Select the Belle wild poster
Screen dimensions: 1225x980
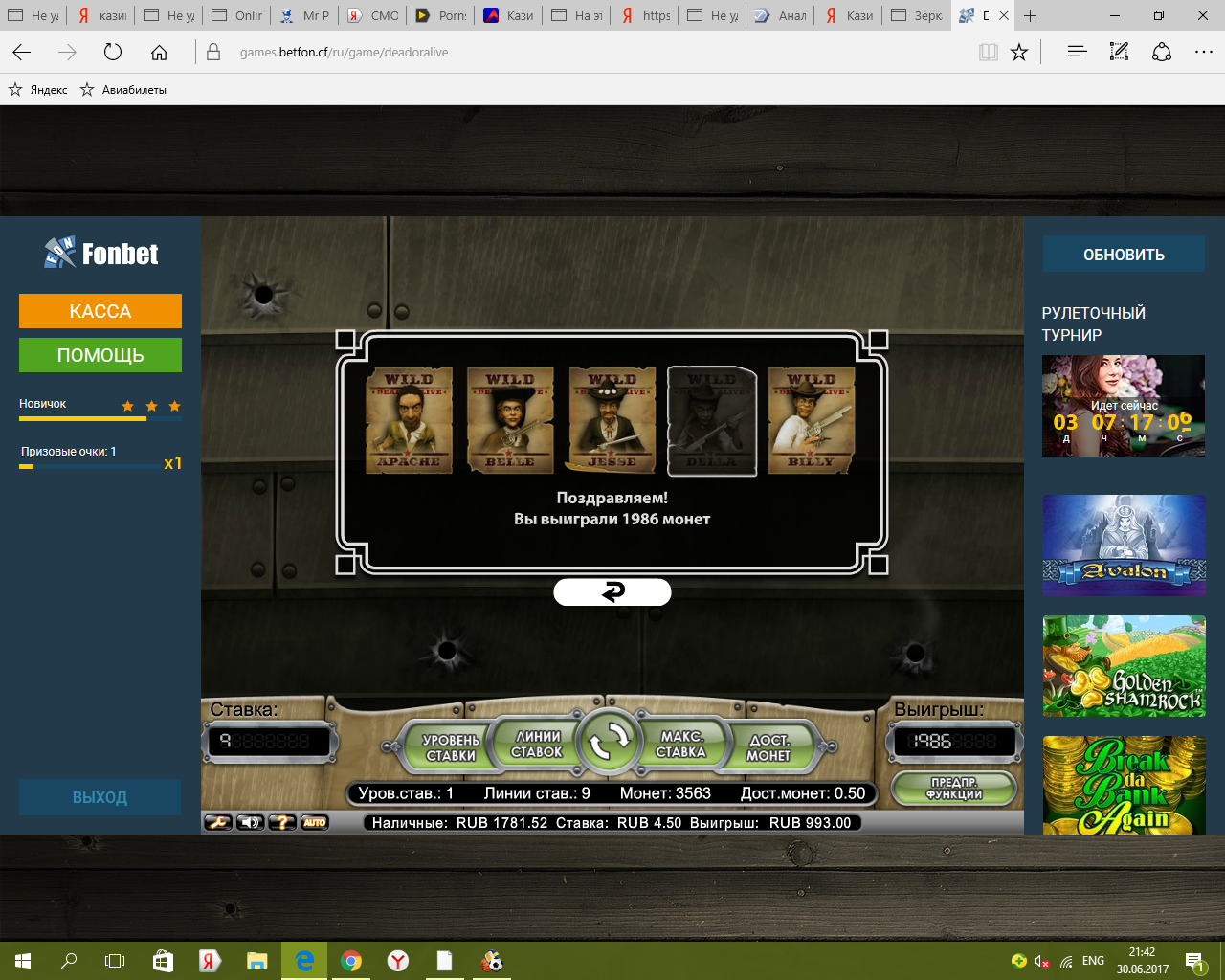pyautogui.click(x=510, y=421)
